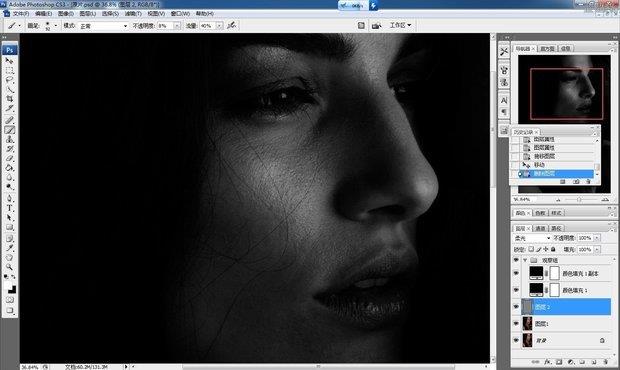
Task: Hide the 背景 layer with its eye
Action: (x=516, y=340)
